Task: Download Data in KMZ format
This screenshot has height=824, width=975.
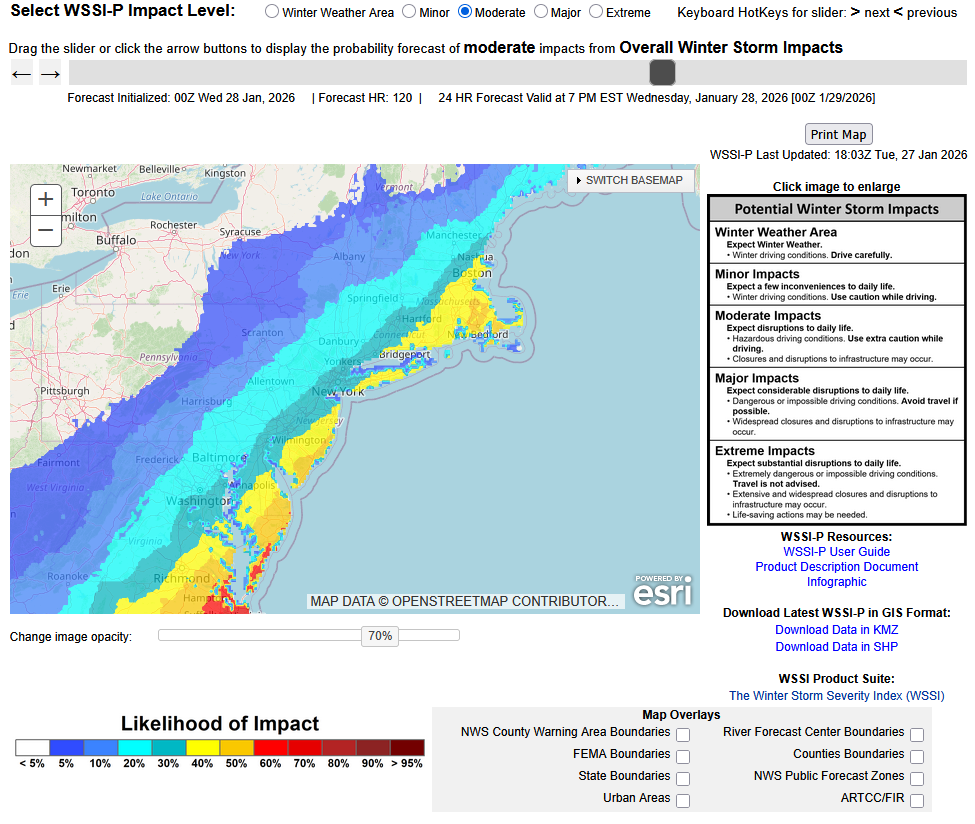Action: [836, 630]
